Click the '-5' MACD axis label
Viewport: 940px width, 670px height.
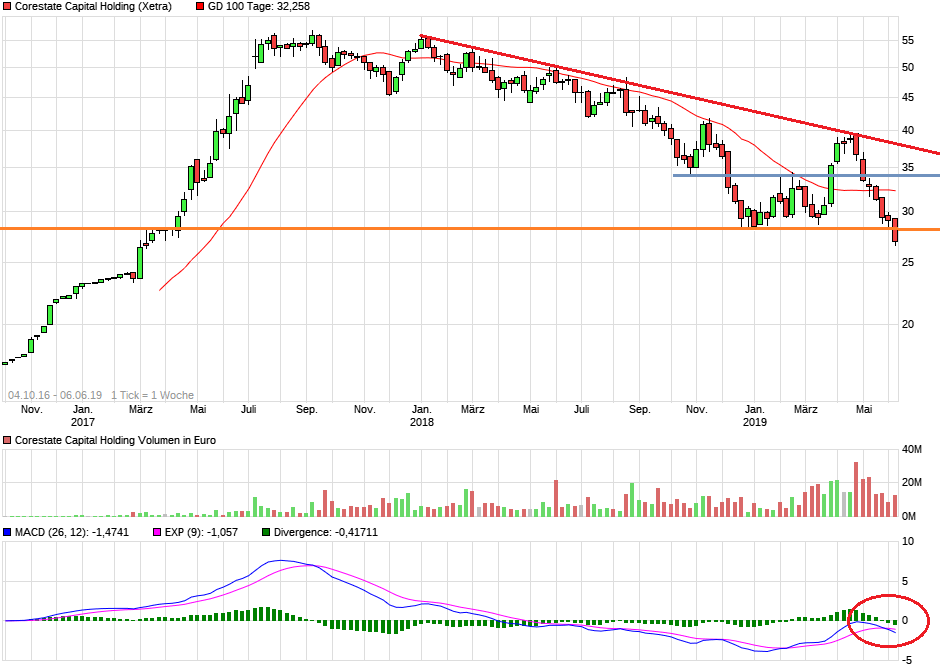pyautogui.click(x=908, y=660)
